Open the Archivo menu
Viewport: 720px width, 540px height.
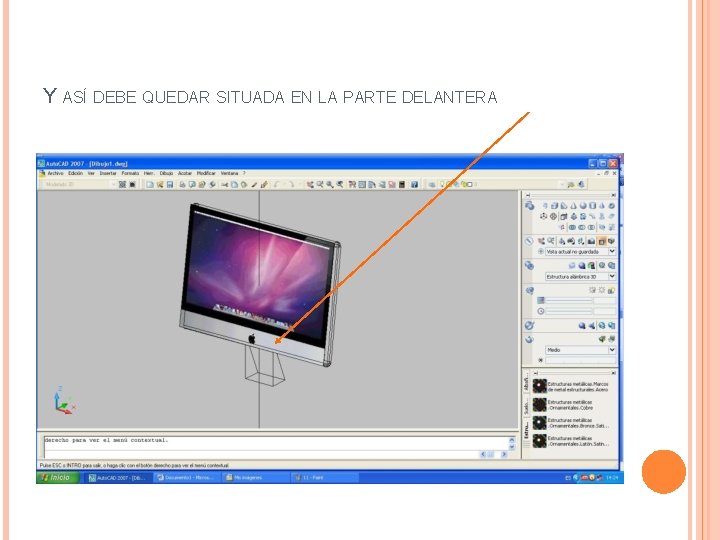[x=56, y=173]
